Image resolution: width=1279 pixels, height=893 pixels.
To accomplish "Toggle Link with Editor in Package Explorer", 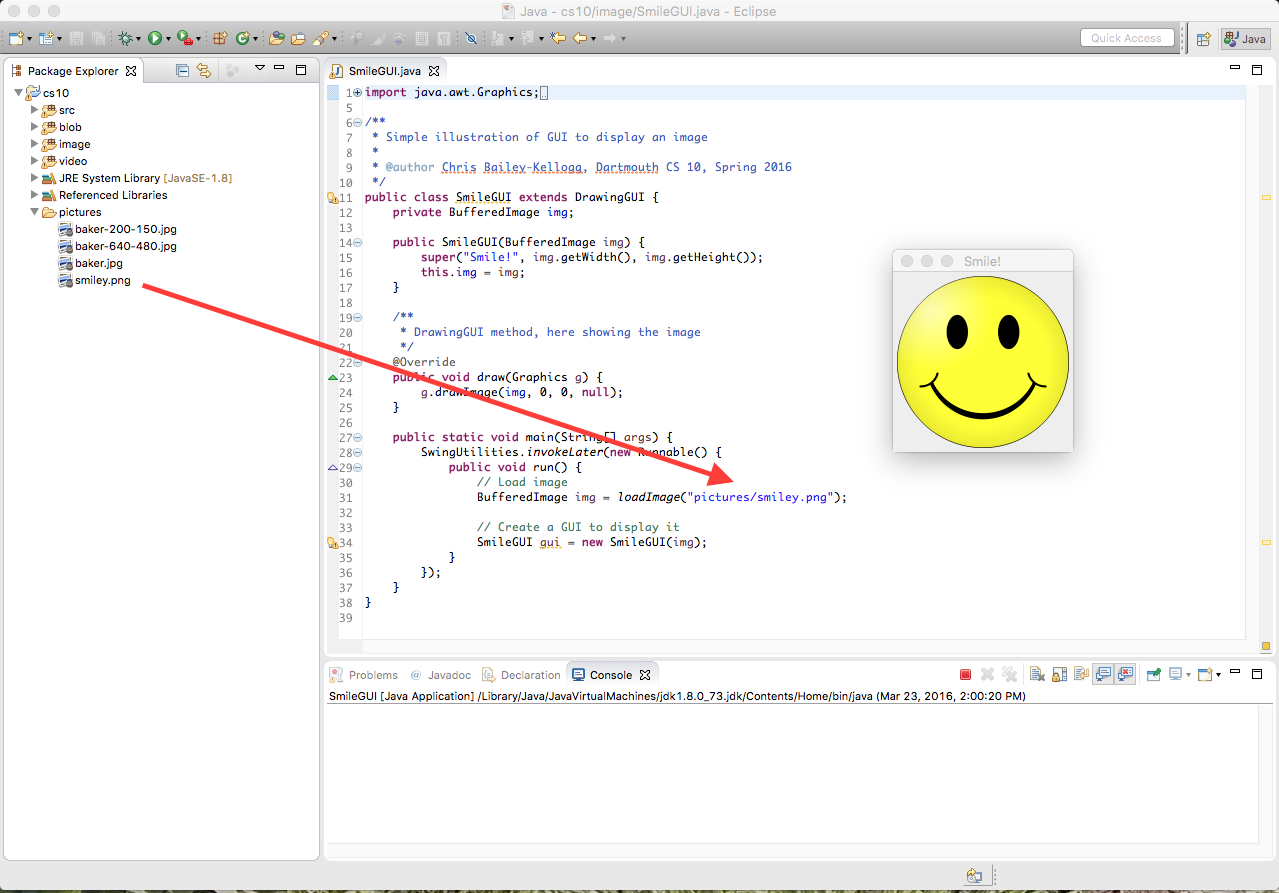I will [204, 70].
